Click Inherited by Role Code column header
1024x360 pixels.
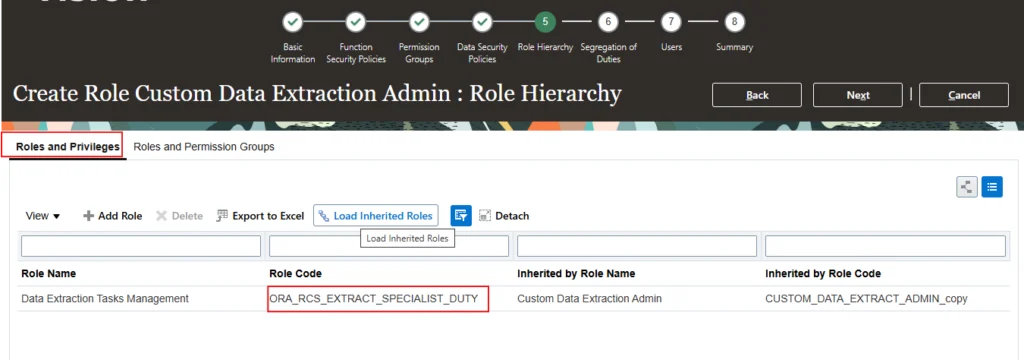point(823,274)
